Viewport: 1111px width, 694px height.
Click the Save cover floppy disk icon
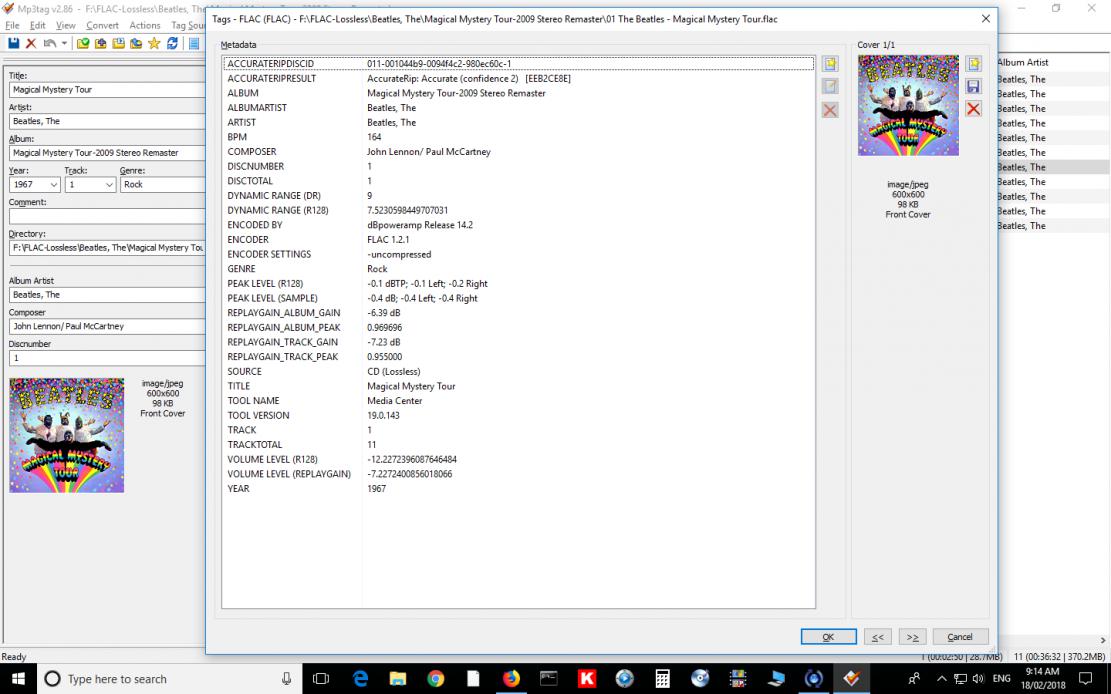974,86
